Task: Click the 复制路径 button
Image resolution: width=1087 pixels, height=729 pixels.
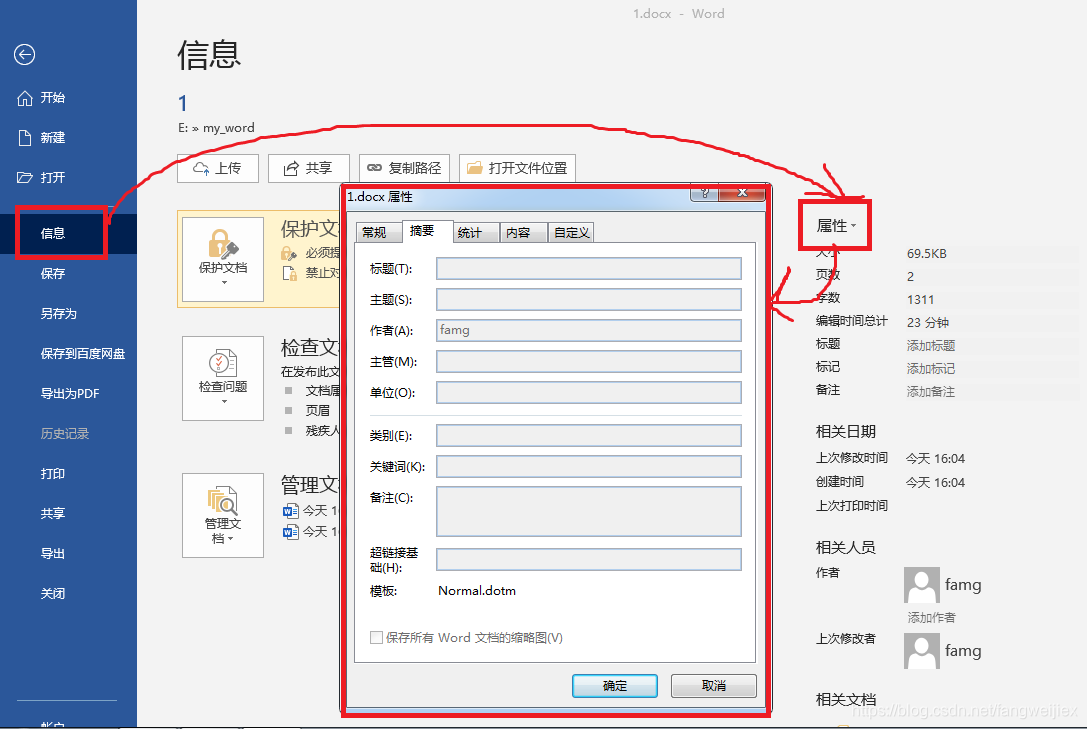Action: [404, 168]
